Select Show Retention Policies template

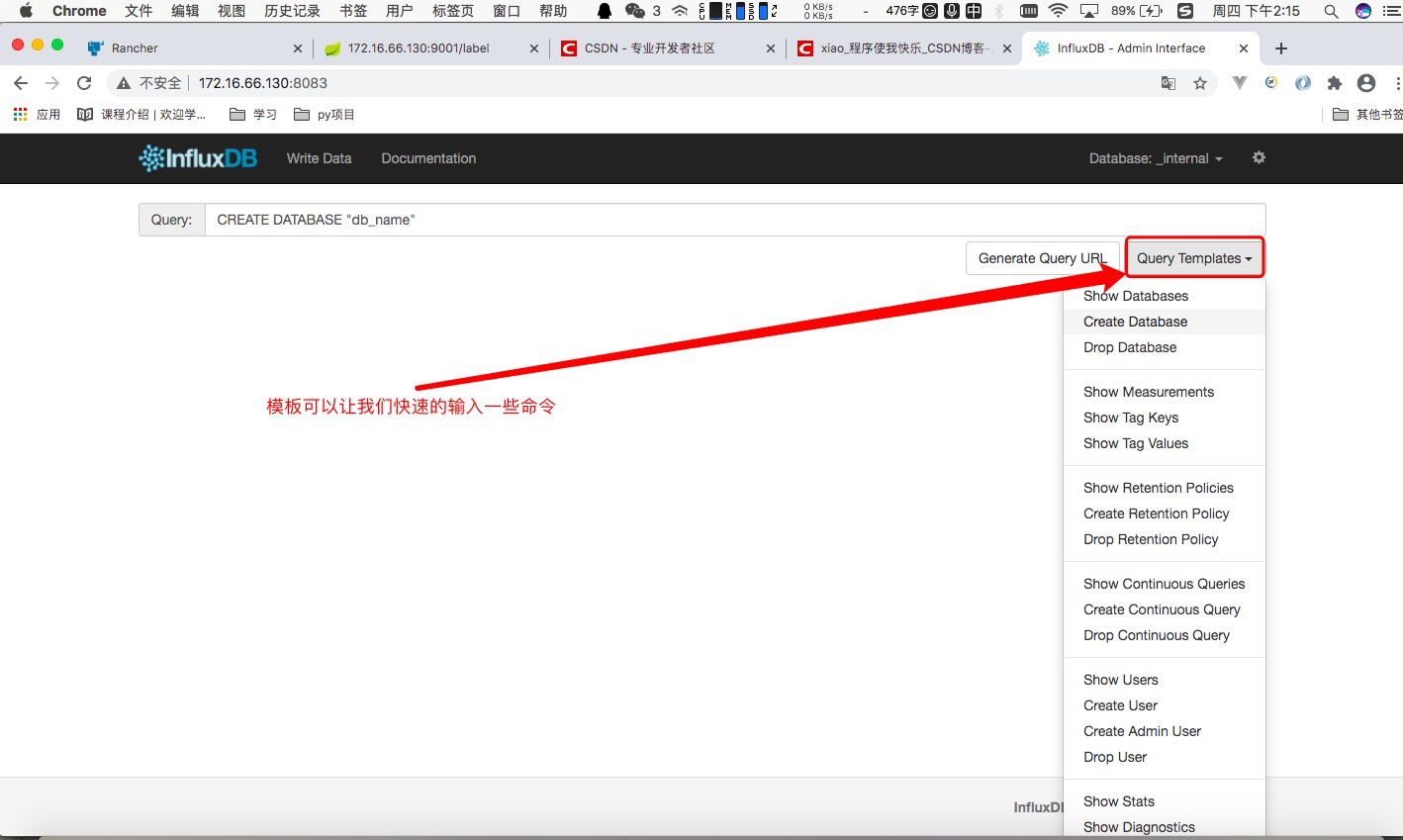pyautogui.click(x=1165, y=488)
